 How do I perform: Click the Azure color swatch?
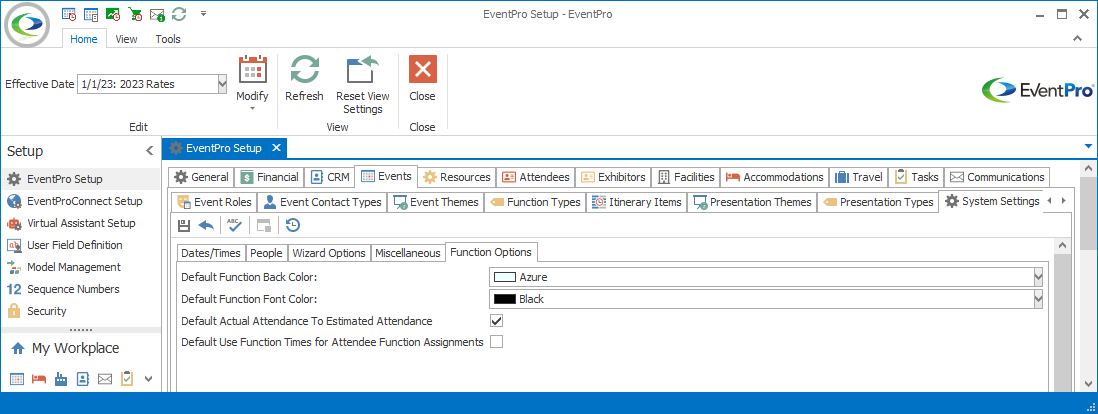(x=504, y=277)
